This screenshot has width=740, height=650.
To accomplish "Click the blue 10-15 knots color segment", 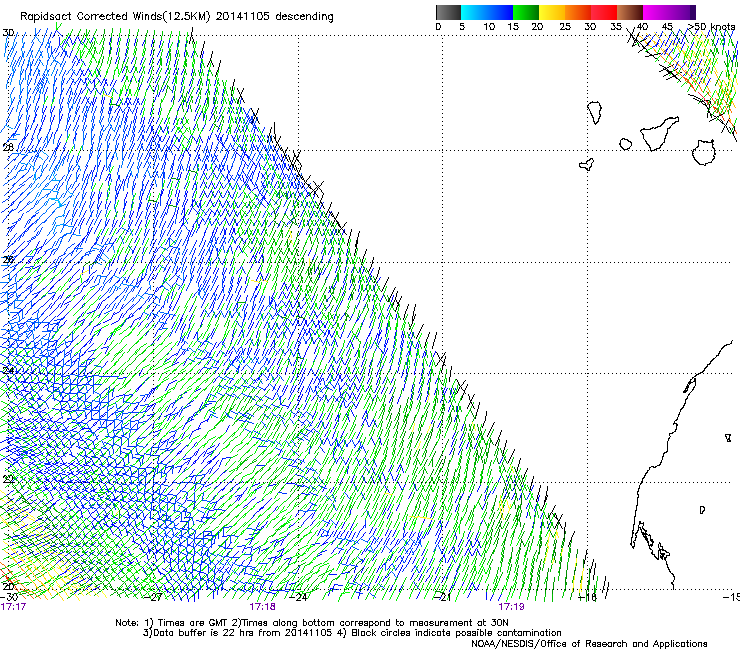I will click(x=499, y=12).
